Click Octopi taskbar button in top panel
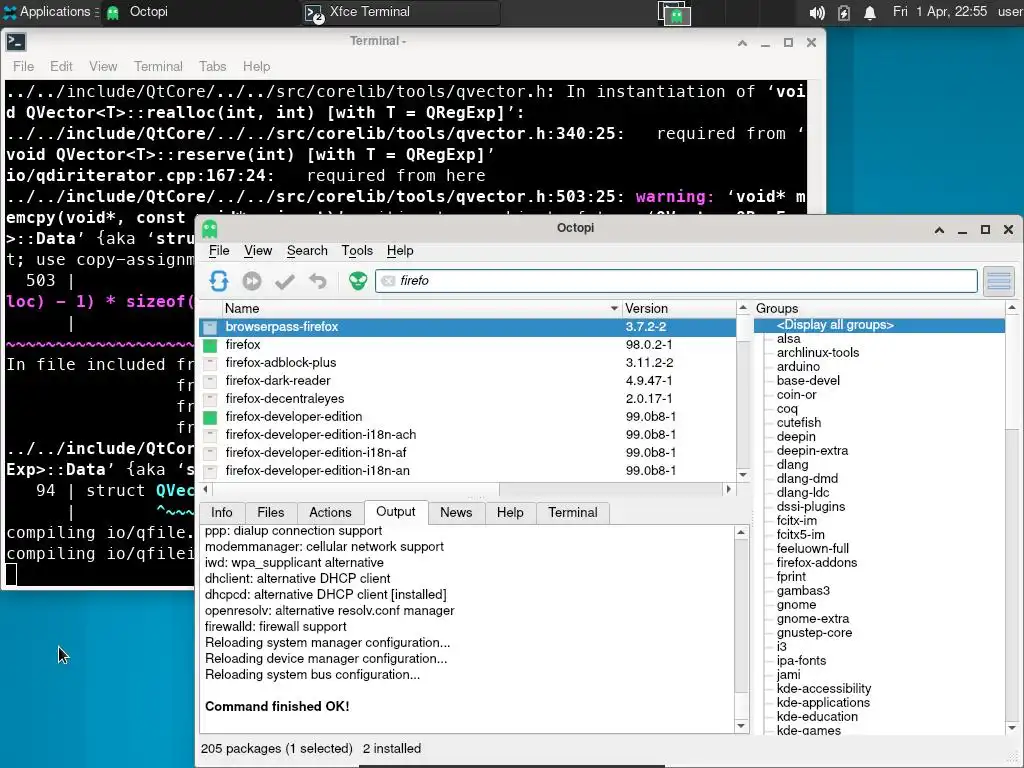This screenshot has width=1024, height=768. pyautogui.click(x=199, y=12)
